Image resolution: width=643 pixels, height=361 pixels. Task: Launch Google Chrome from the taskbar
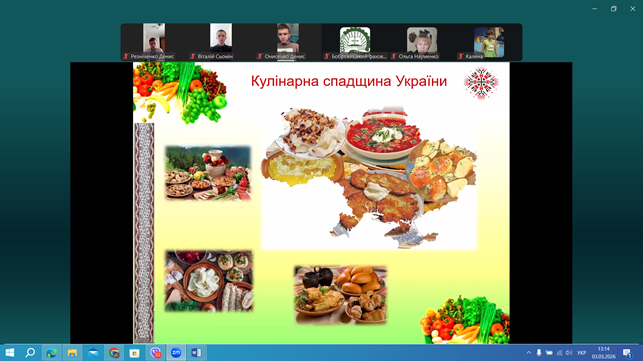tap(114, 352)
